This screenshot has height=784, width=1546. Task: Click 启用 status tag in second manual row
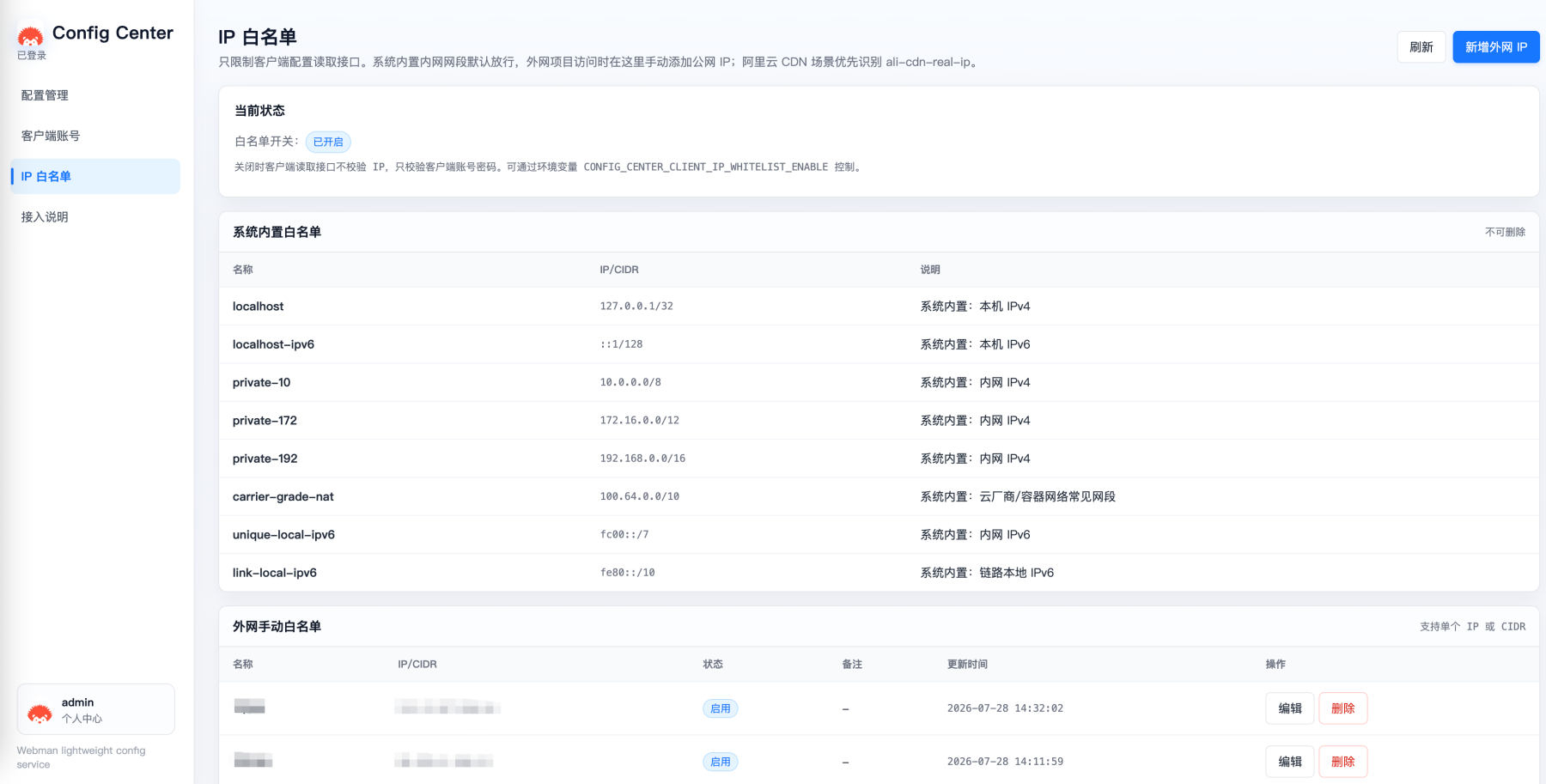pyautogui.click(x=720, y=762)
